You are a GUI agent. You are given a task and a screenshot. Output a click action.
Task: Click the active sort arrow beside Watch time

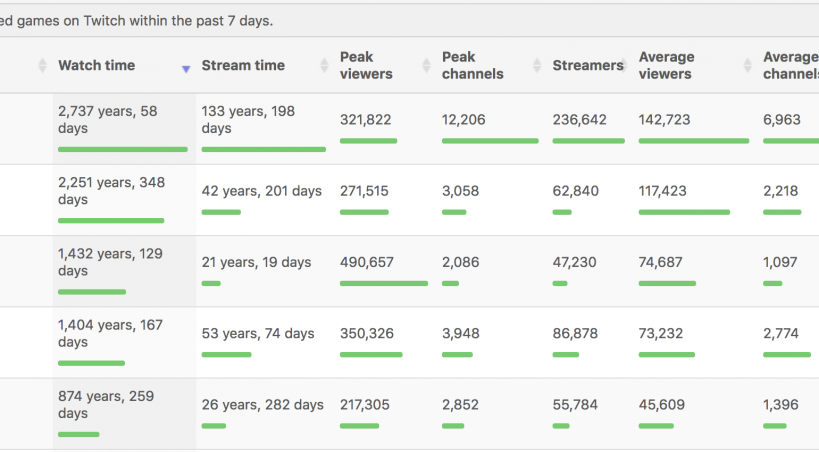(x=185, y=67)
